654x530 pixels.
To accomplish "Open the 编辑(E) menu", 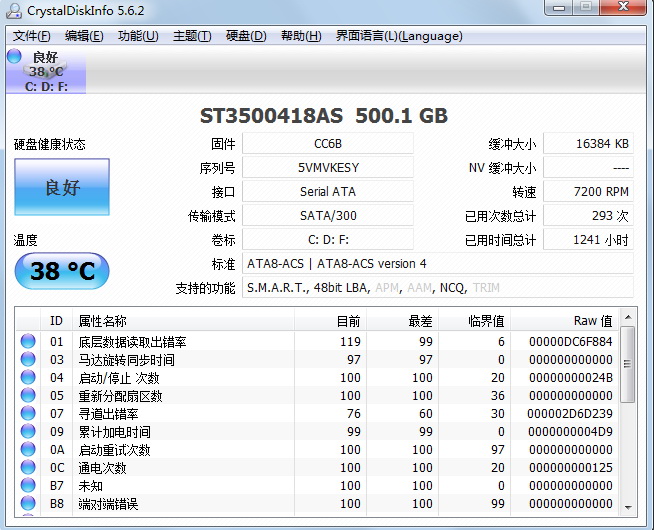I will [84, 36].
